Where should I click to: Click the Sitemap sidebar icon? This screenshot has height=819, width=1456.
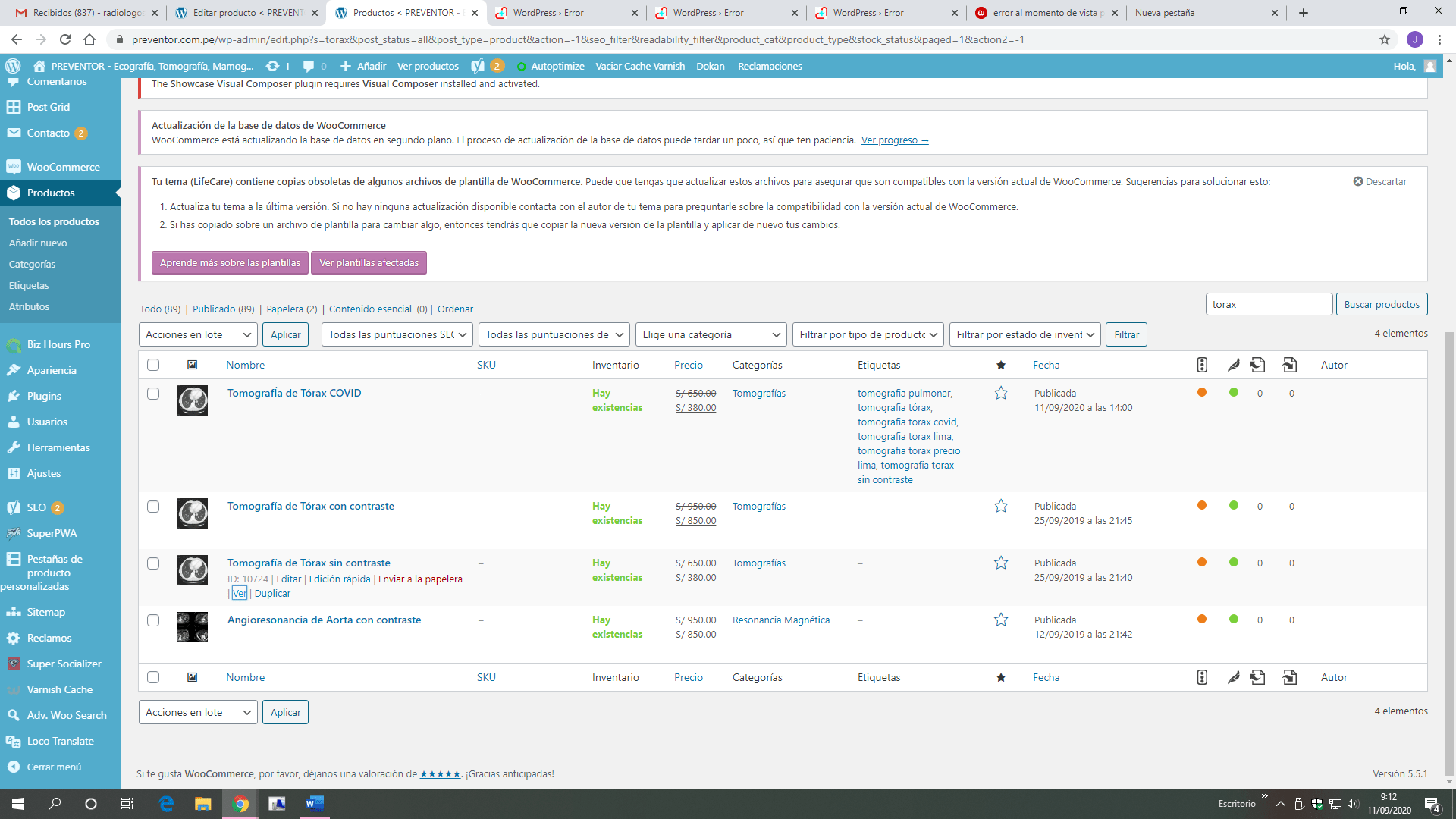pos(14,612)
